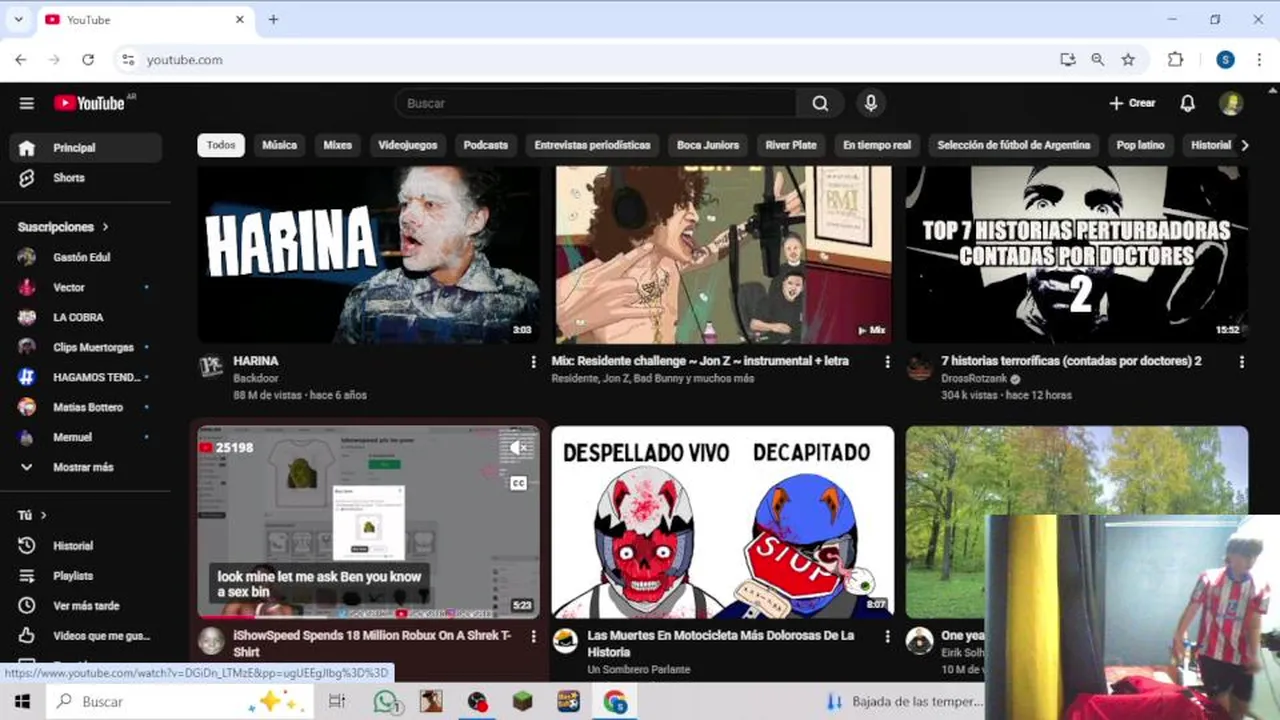This screenshot has width=1280, height=720.
Task: Select the Todos filter chip
Action: pyautogui.click(x=221, y=145)
